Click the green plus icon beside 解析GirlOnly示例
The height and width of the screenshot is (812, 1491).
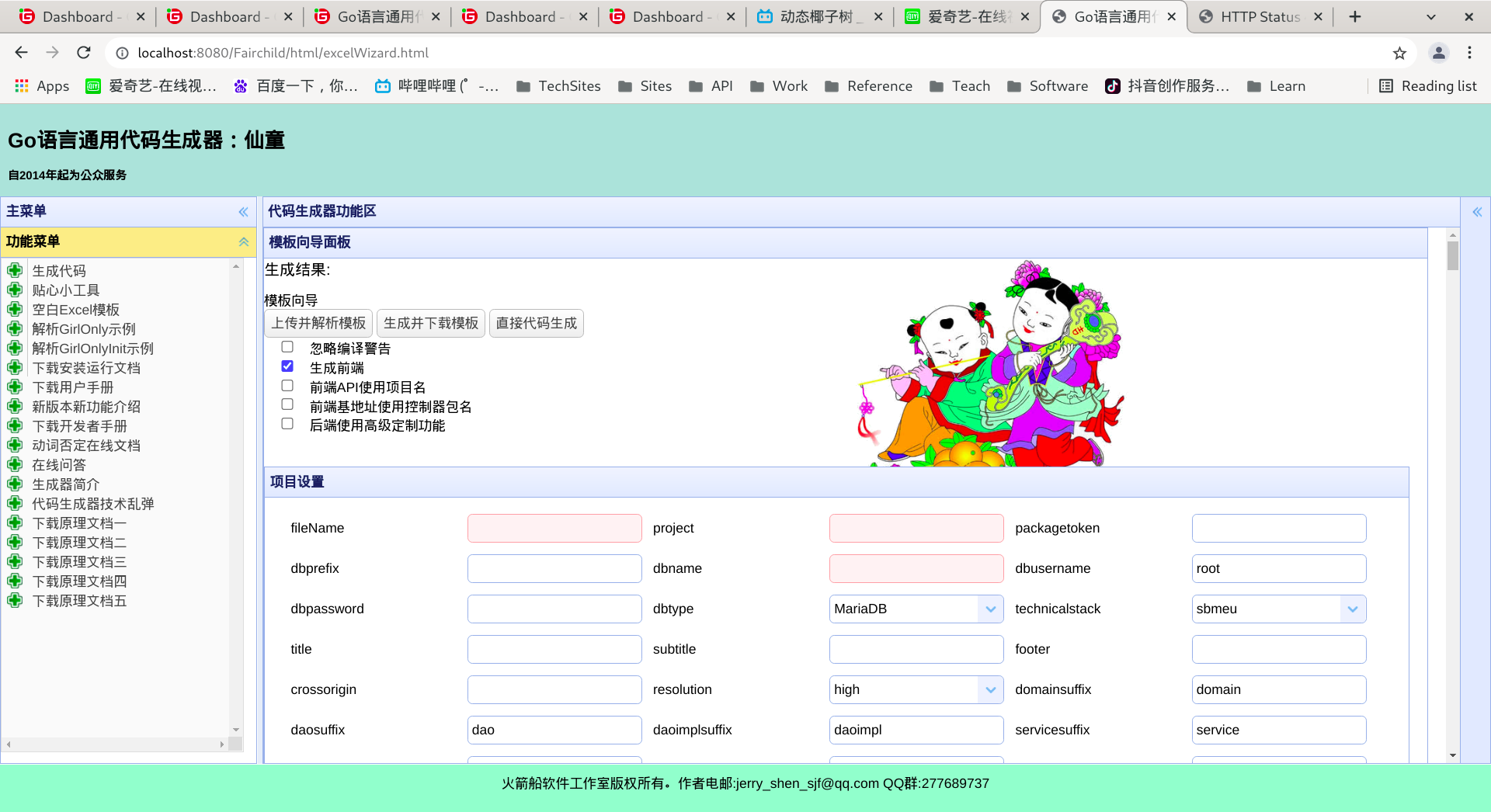(15, 328)
